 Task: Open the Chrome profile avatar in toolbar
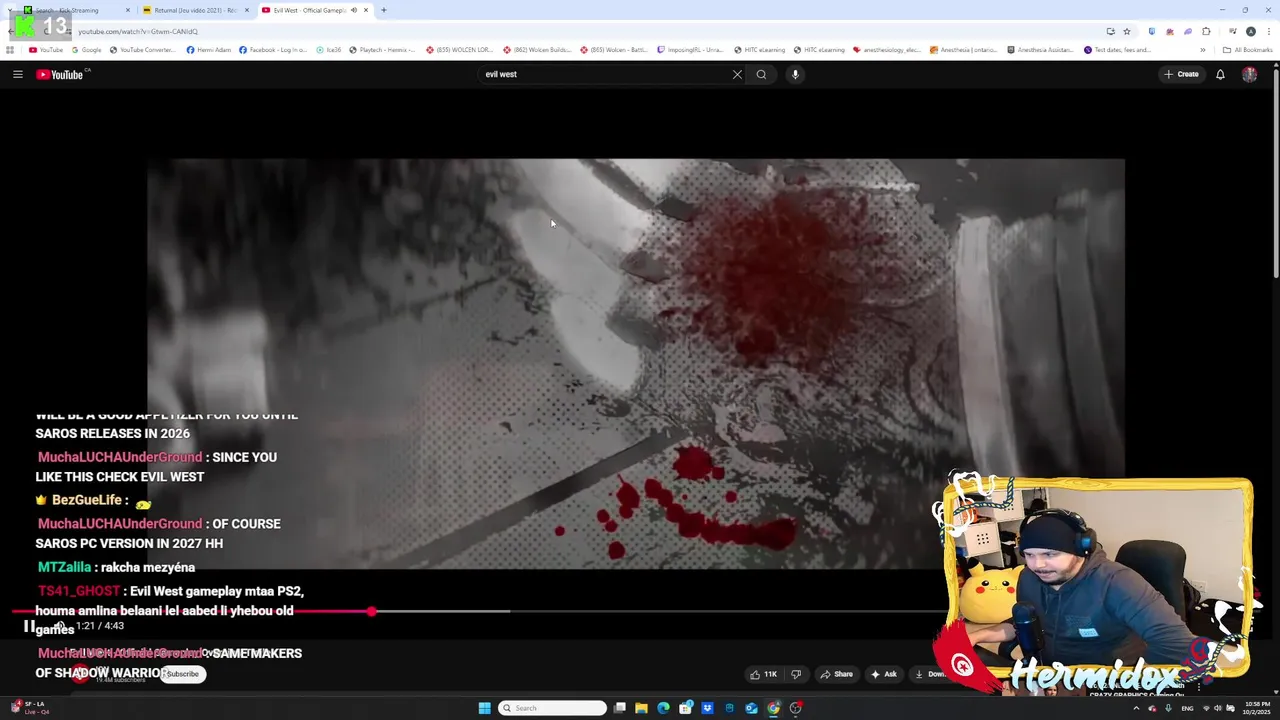[1251, 31]
